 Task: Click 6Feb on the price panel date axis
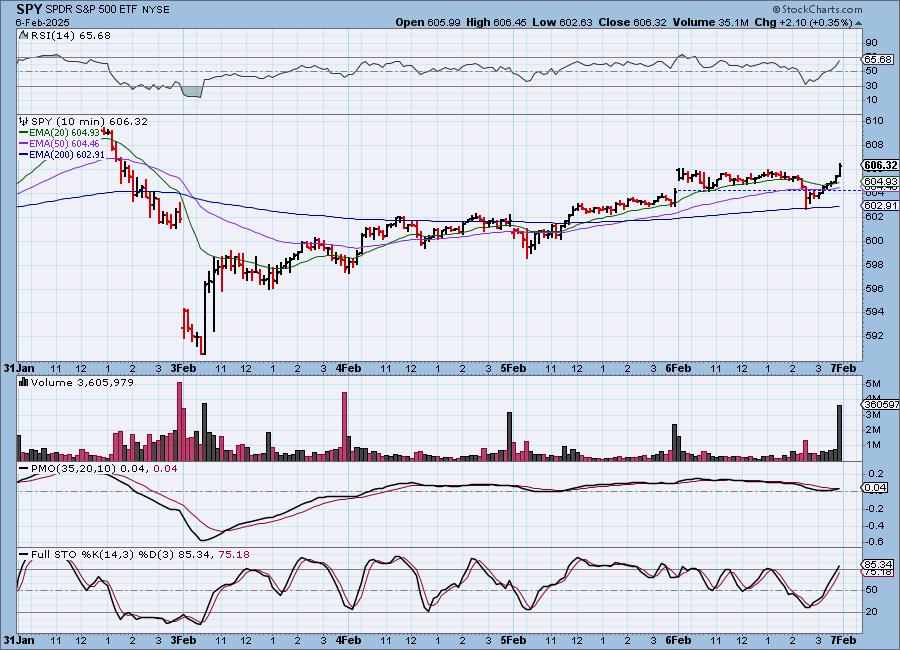[678, 368]
